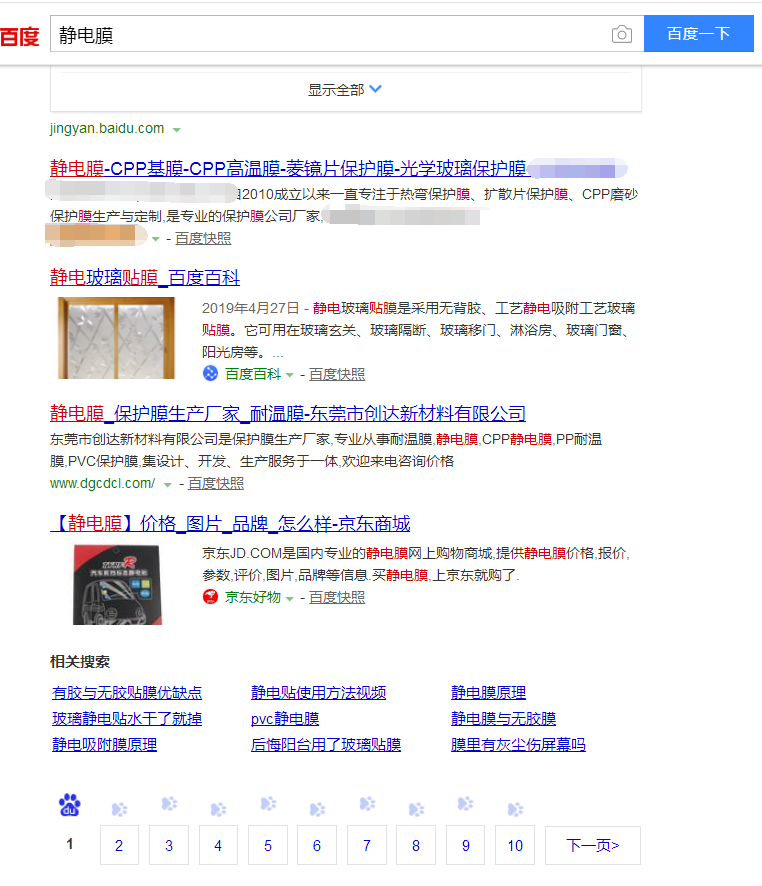
Task: Go to results page 8
Action: click(416, 845)
